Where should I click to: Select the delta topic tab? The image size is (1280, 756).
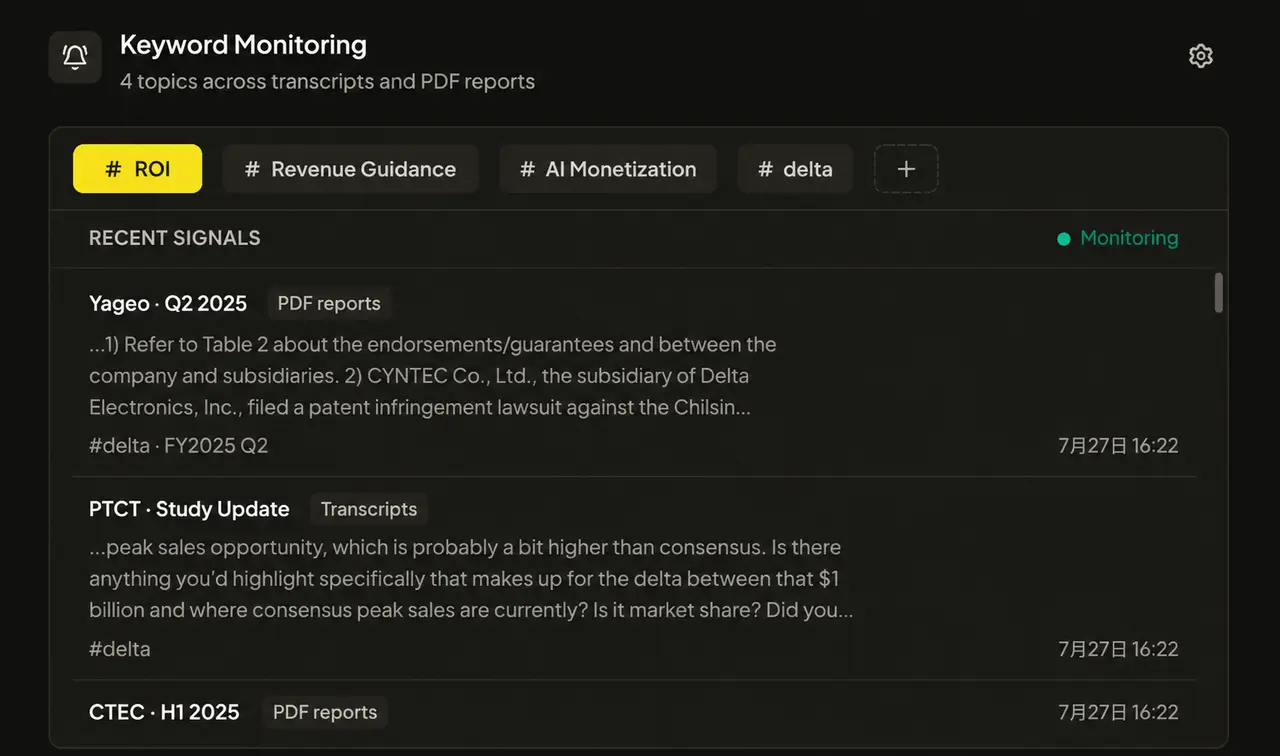pos(795,169)
